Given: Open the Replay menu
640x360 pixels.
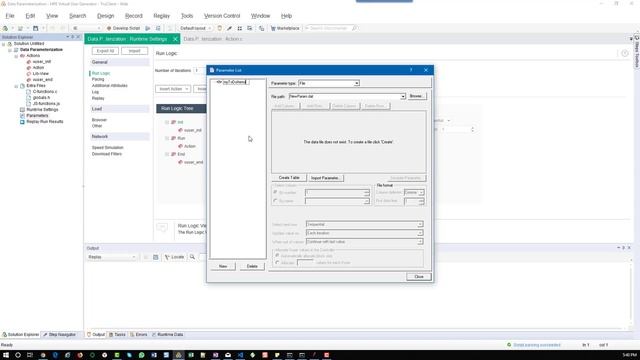Looking at the screenshot, I should click(x=161, y=16).
